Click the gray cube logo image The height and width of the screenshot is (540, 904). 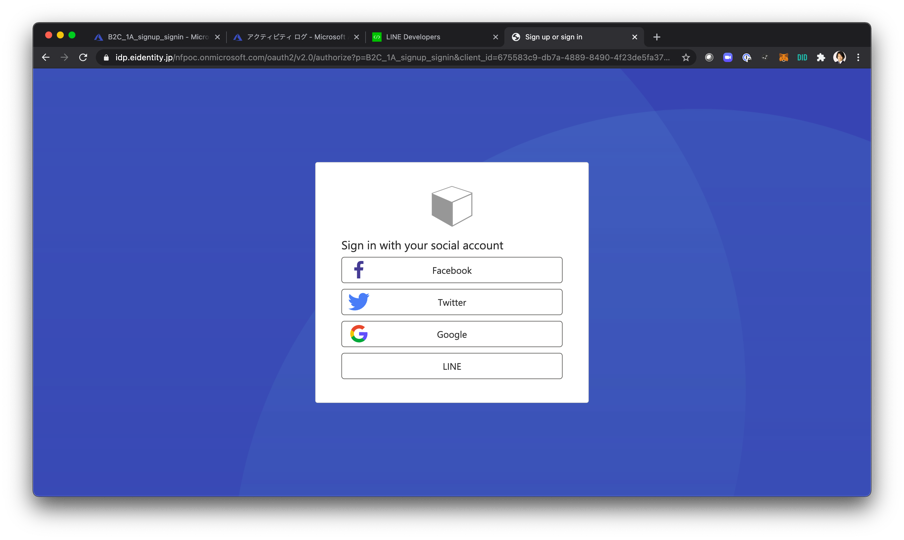pyautogui.click(x=452, y=206)
